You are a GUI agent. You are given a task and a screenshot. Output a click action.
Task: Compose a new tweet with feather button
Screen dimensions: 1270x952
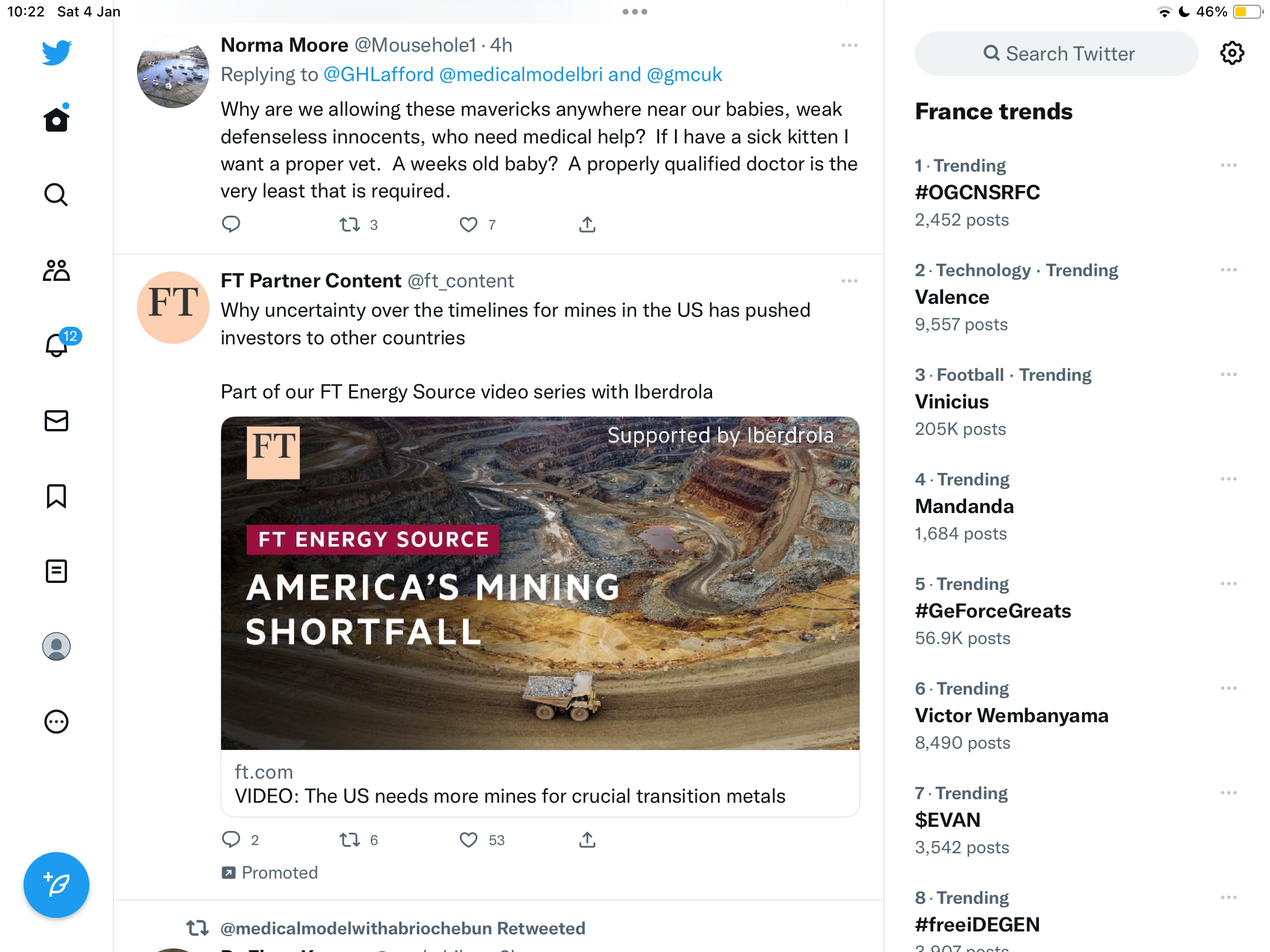click(x=56, y=885)
